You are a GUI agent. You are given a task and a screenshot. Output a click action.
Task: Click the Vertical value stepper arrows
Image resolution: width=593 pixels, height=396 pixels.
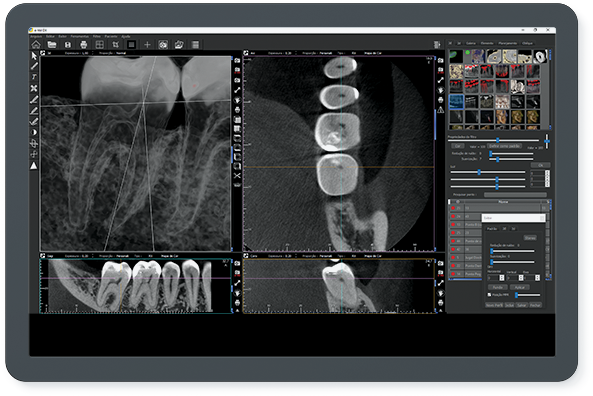pyautogui.click(x=521, y=278)
